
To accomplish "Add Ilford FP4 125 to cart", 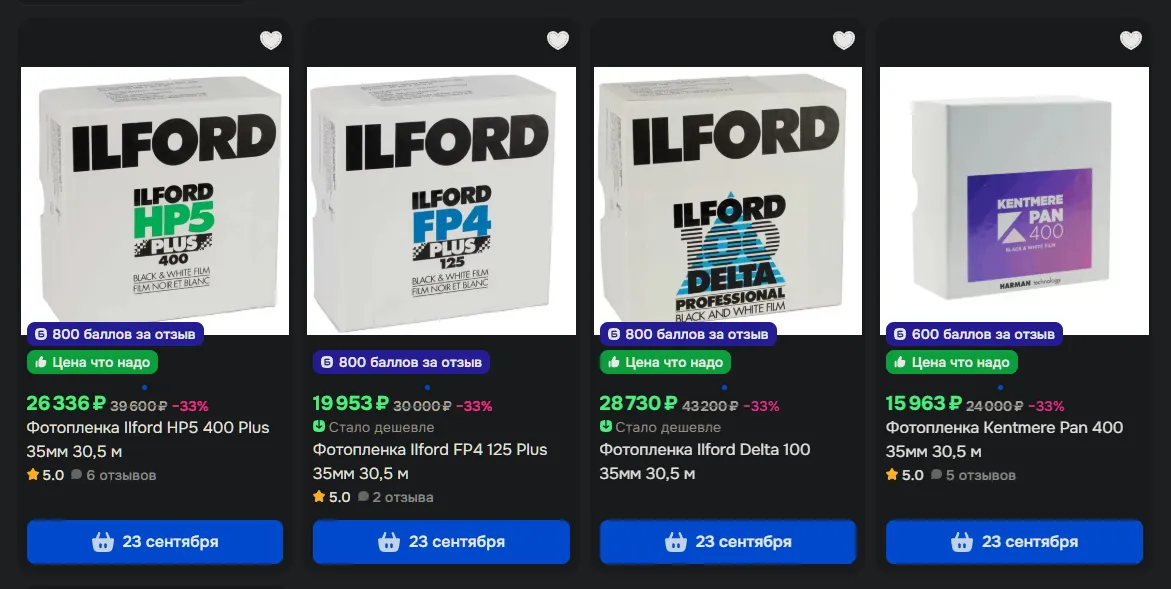I will (x=441, y=542).
